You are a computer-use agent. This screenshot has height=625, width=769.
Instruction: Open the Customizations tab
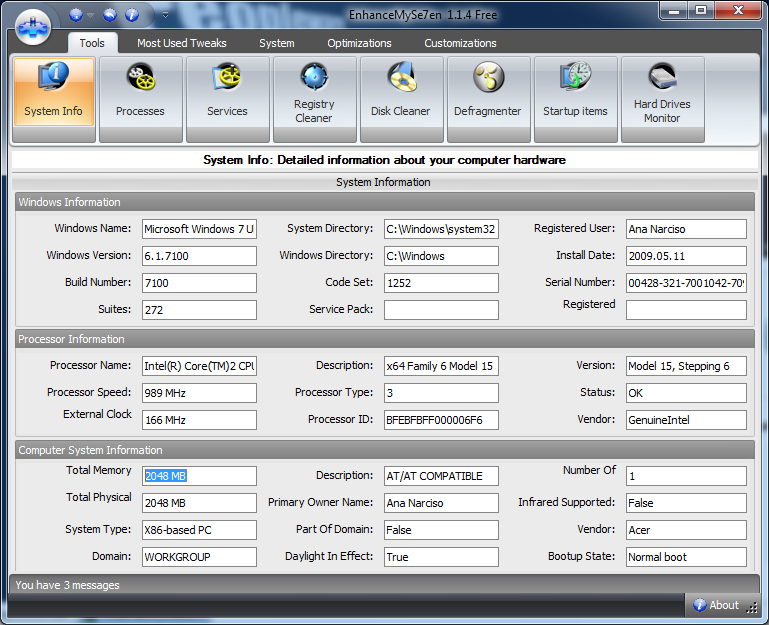click(x=460, y=43)
